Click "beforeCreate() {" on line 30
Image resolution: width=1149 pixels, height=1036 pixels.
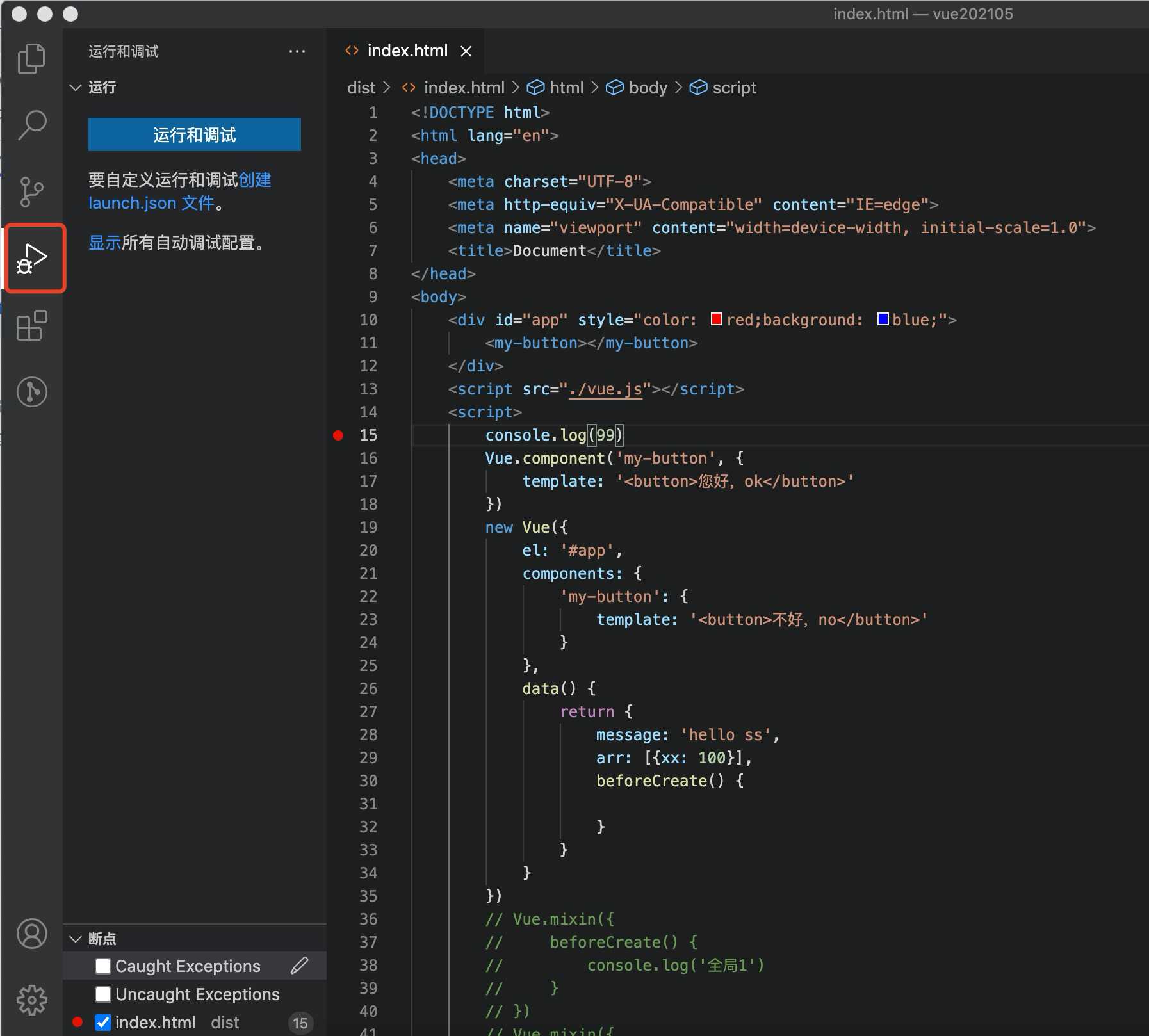670,781
